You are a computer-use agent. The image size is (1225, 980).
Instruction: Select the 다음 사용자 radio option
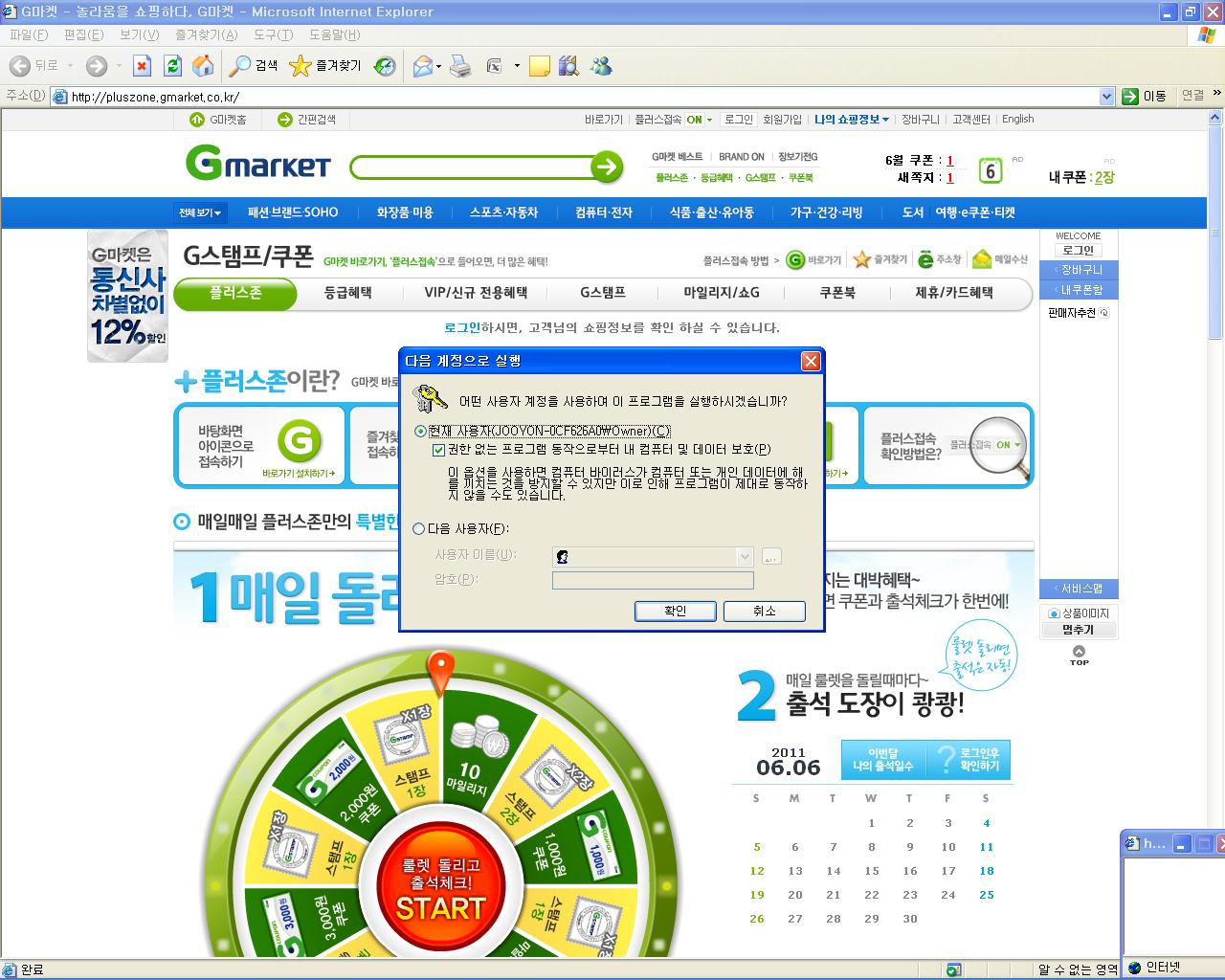point(419,528)
